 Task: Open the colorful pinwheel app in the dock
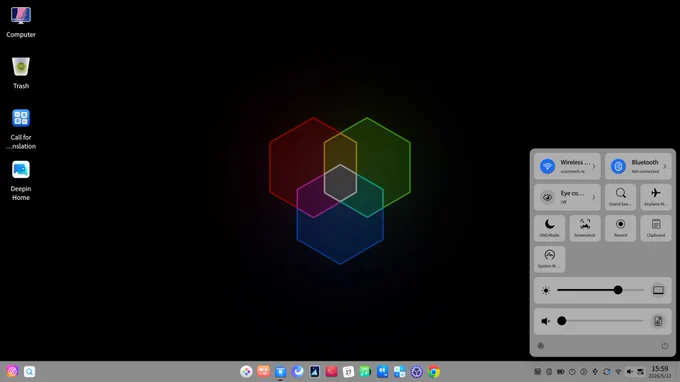246,372
